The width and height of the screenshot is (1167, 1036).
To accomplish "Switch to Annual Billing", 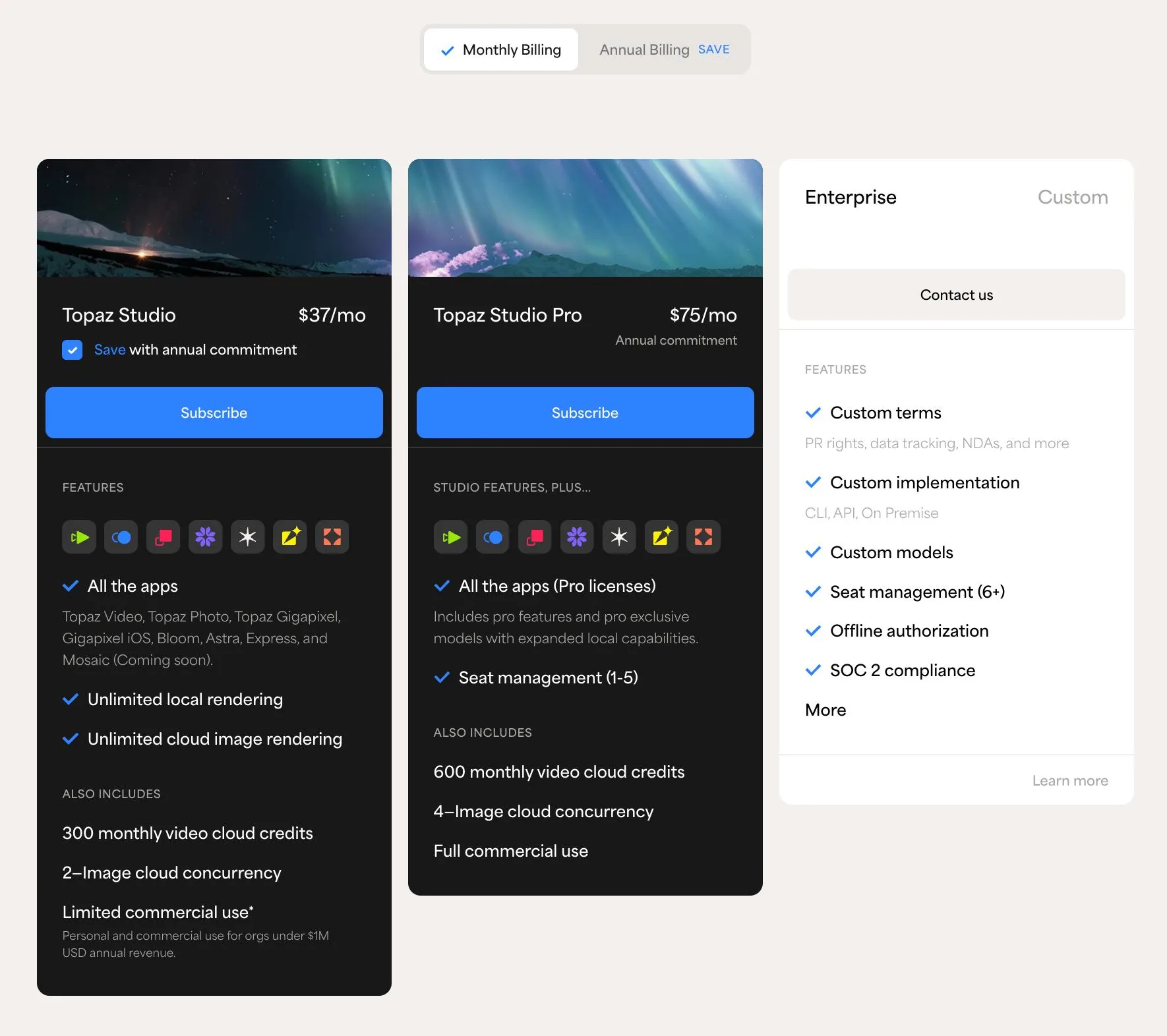I will 664,49.
